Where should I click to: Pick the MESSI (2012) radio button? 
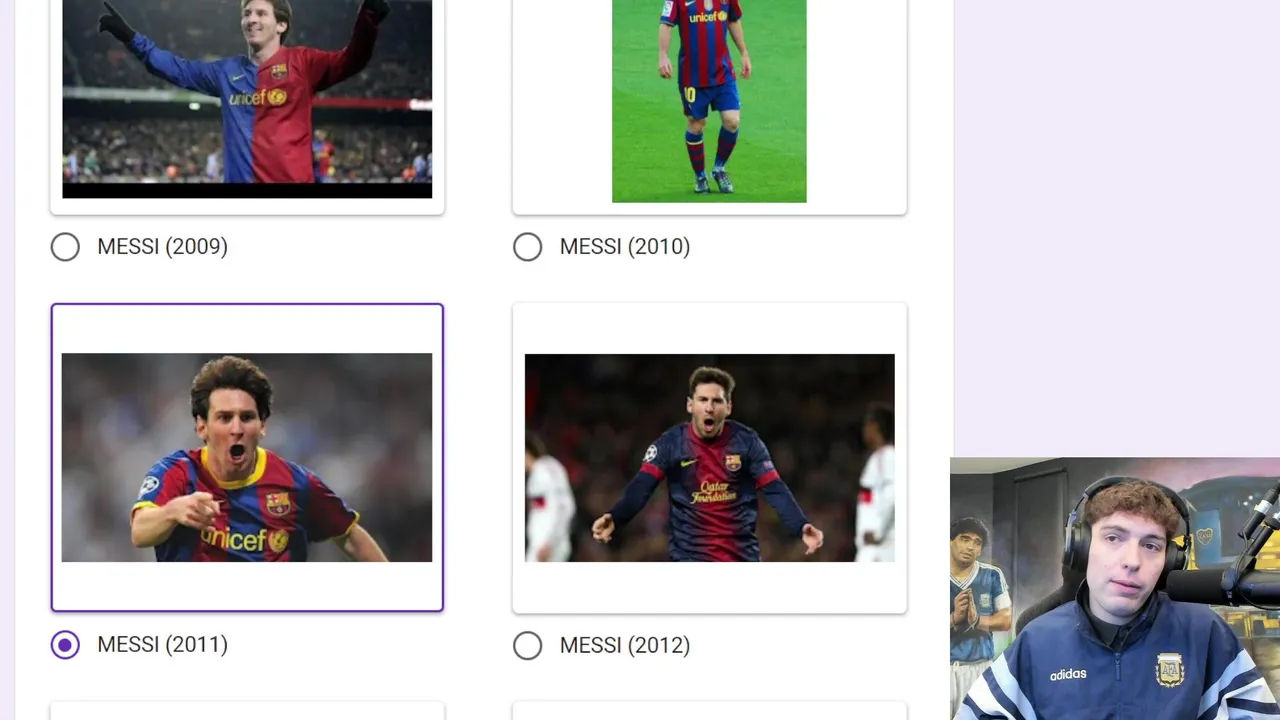tap(527, 645)
